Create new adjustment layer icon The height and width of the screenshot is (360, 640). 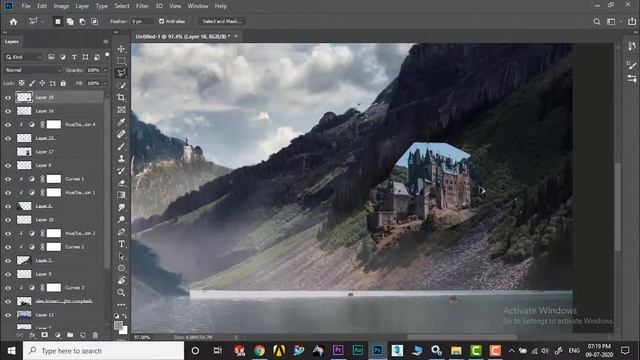coord(58,335)
